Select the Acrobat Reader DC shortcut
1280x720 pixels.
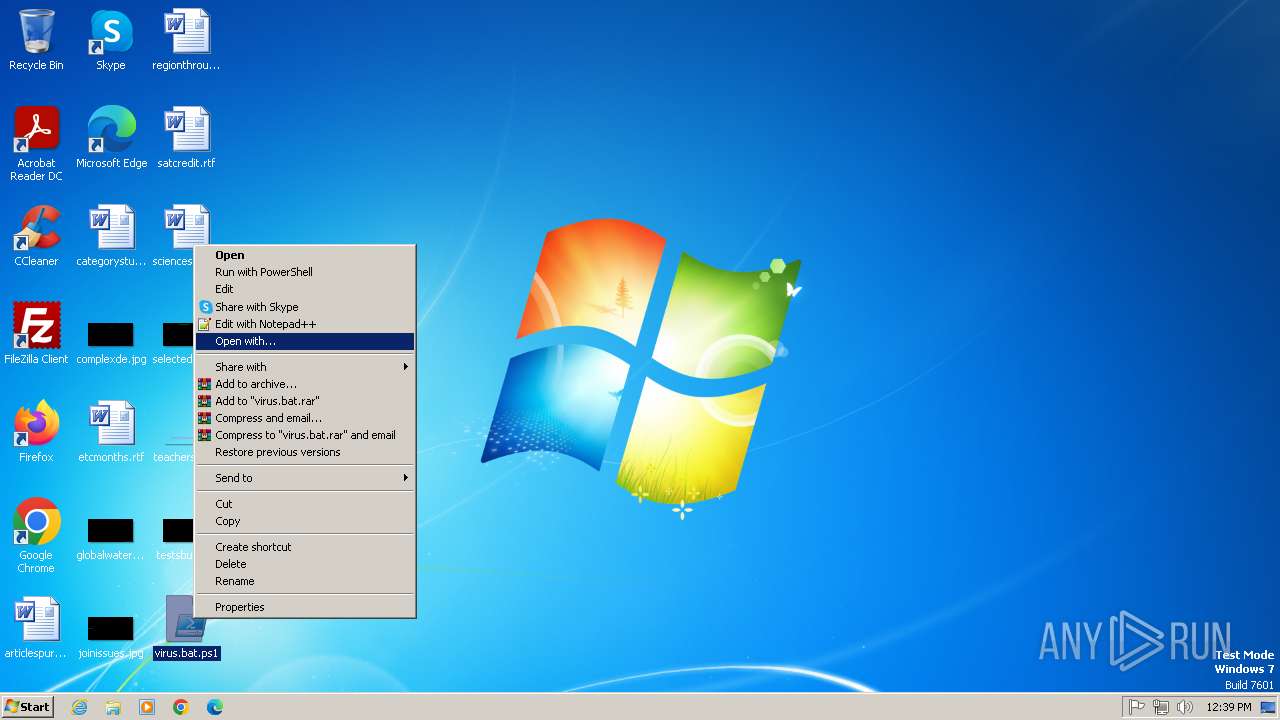click(36, 144)
